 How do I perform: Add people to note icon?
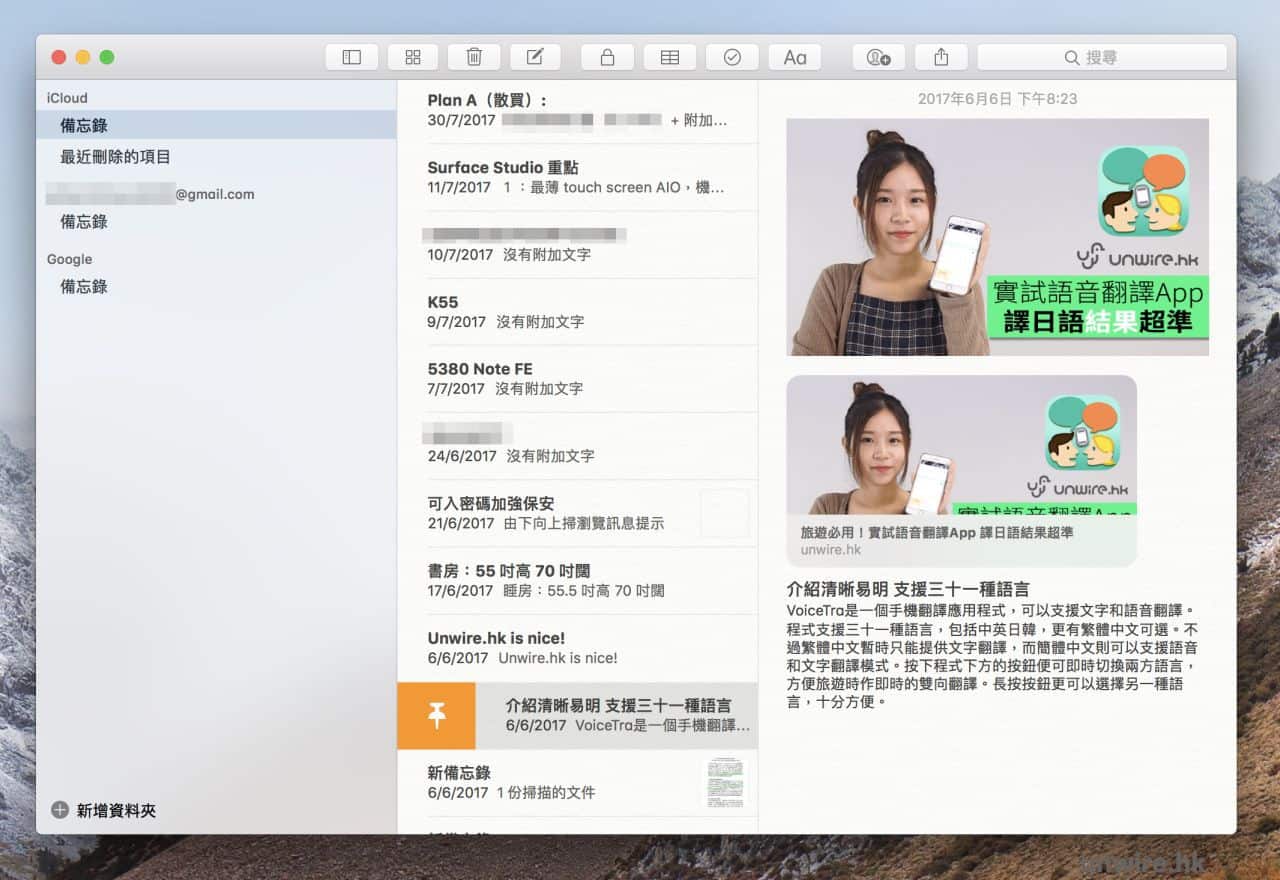[878, 58]
